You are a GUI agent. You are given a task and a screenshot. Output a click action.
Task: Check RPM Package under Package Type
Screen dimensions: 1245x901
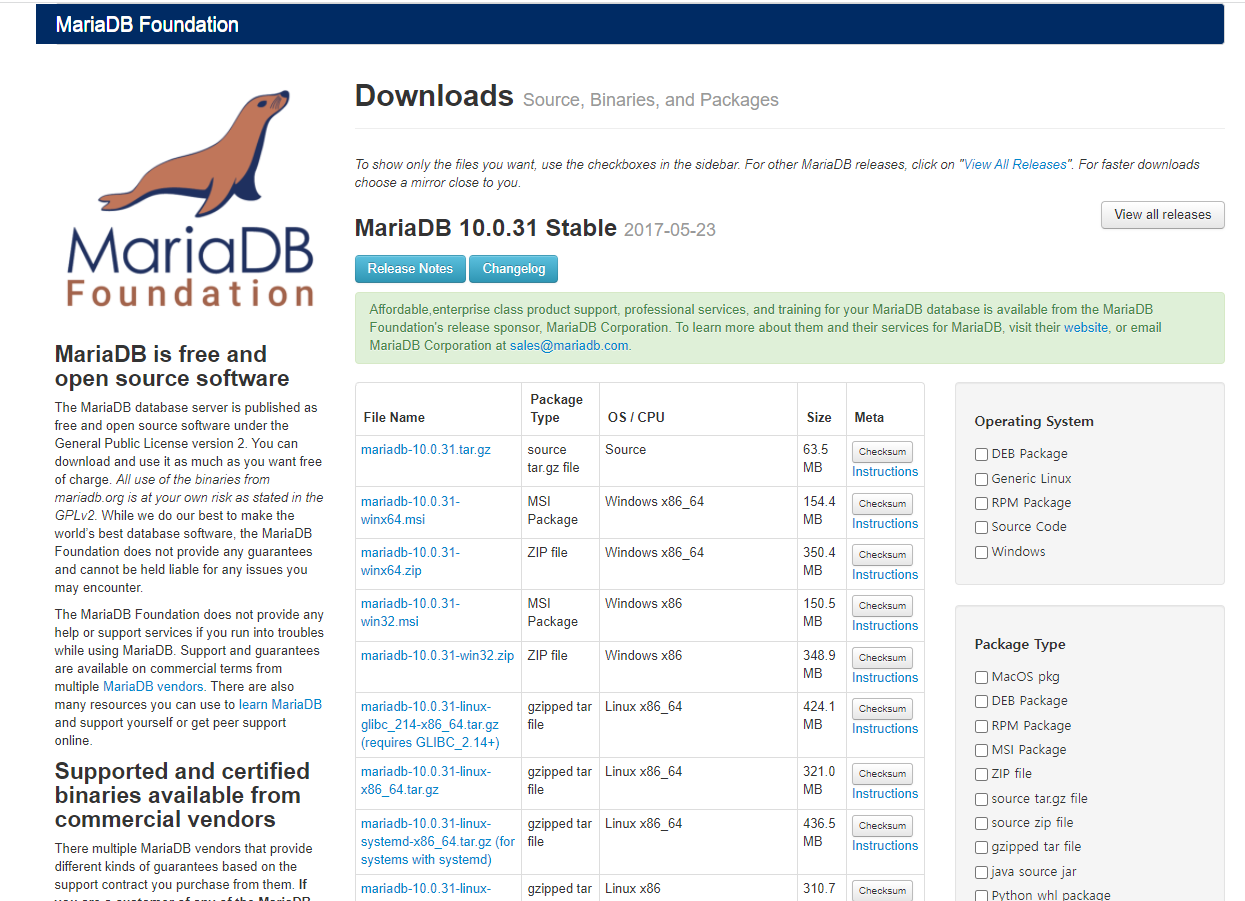tap(981, 726)
